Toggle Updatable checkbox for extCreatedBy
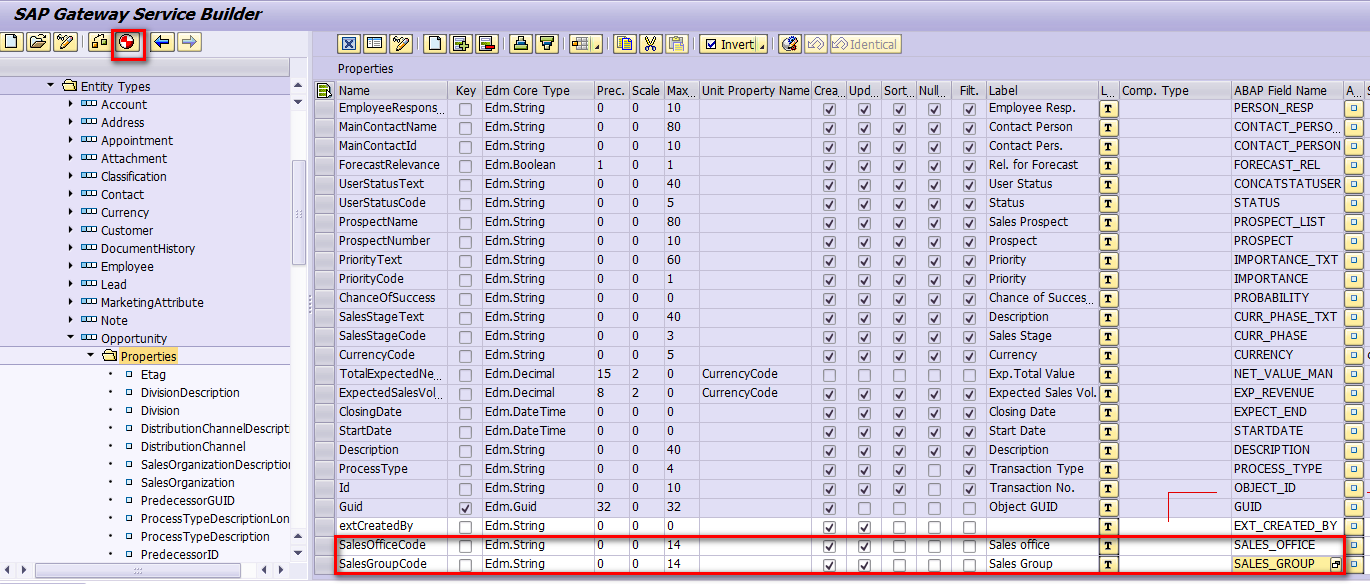The height and width of the screenshot is (584, 1370). (x=864, y=527)
